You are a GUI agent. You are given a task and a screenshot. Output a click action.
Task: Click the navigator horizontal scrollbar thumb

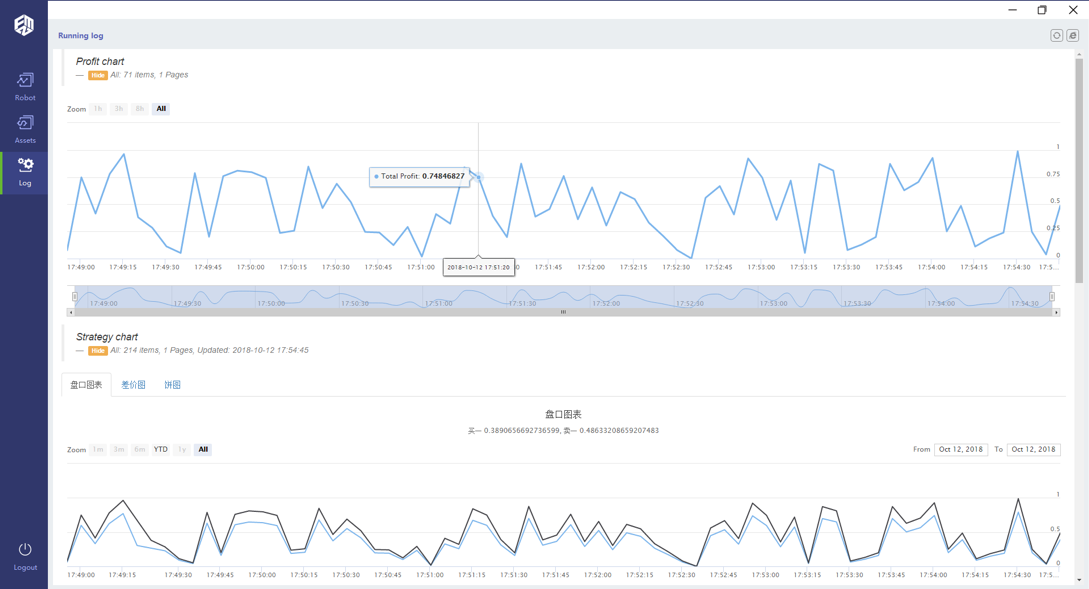tap(563, 313)
